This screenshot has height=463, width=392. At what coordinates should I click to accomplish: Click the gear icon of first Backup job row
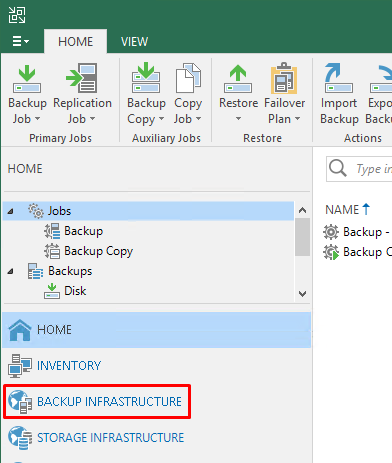tap(331, 232)
